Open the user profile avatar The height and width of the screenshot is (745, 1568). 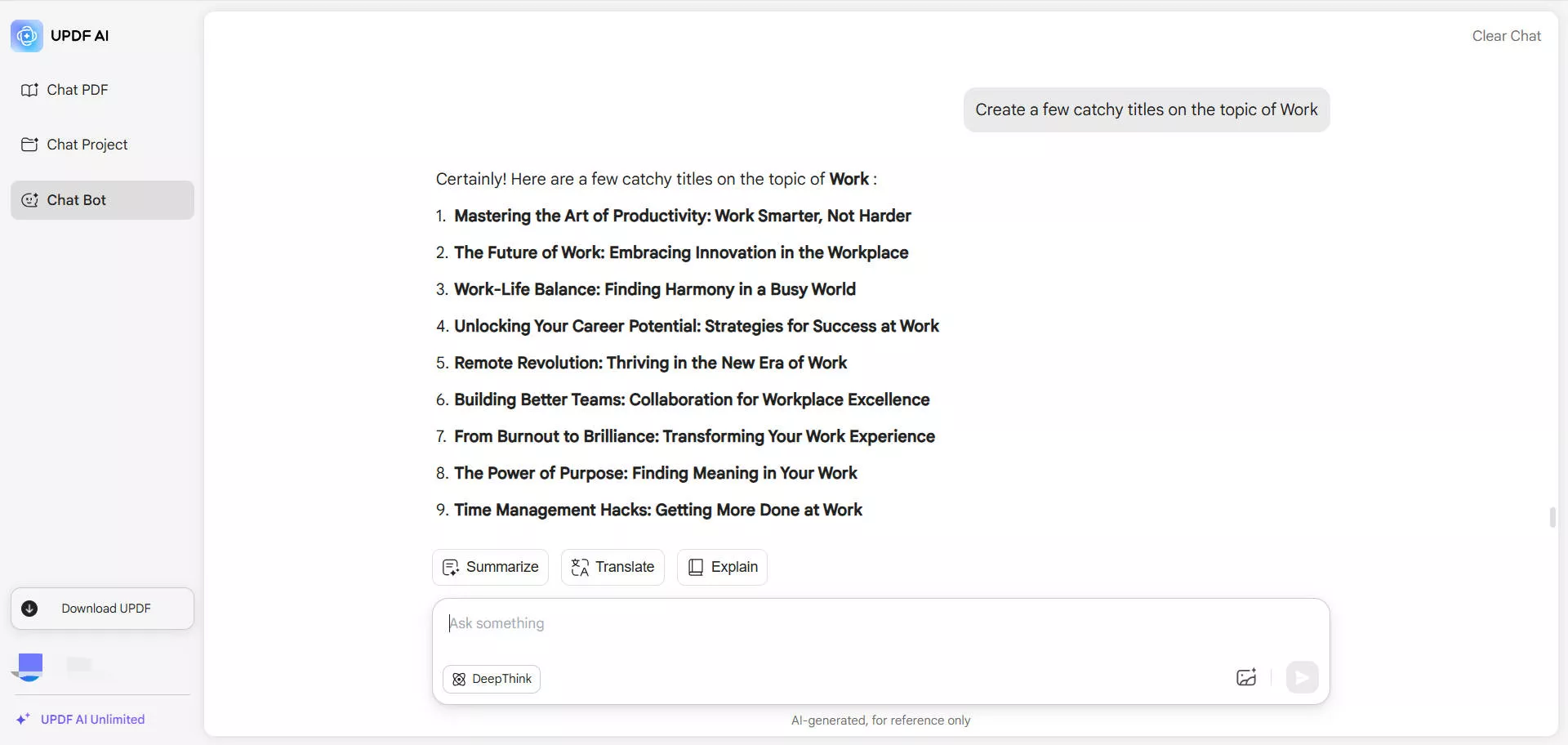point(30,667)
